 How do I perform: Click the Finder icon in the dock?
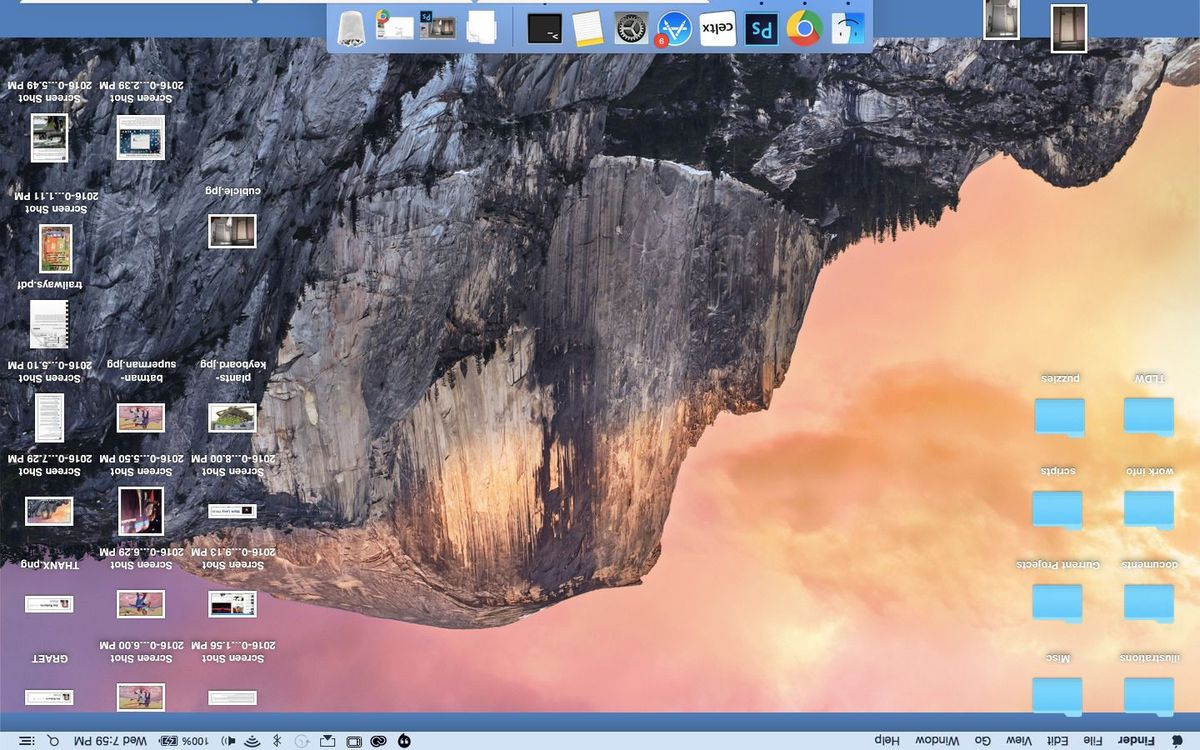[848, 28]
